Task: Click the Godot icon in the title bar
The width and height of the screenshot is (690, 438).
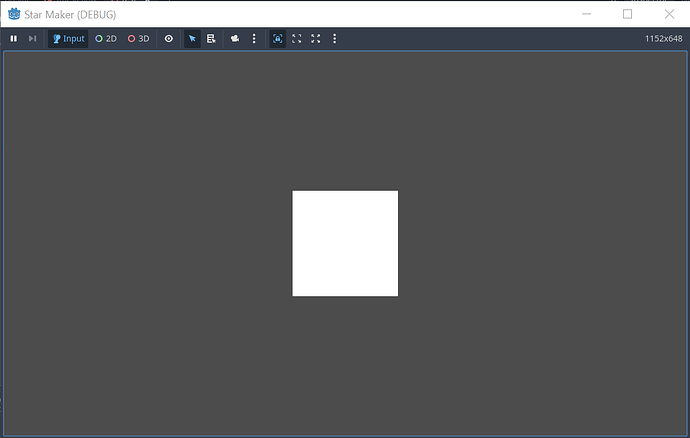Action: pos(14,14)
